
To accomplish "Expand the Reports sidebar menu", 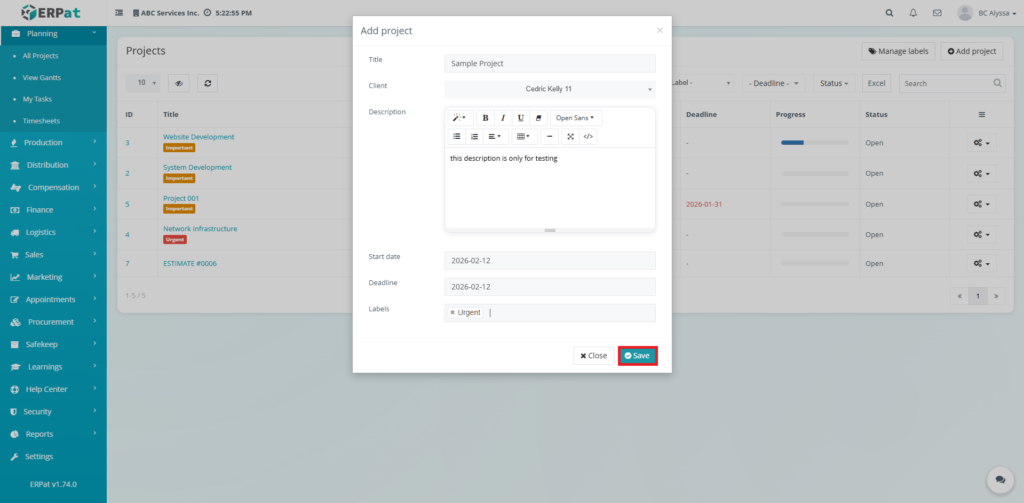I will pyautogui.click(x=53, y=434).
